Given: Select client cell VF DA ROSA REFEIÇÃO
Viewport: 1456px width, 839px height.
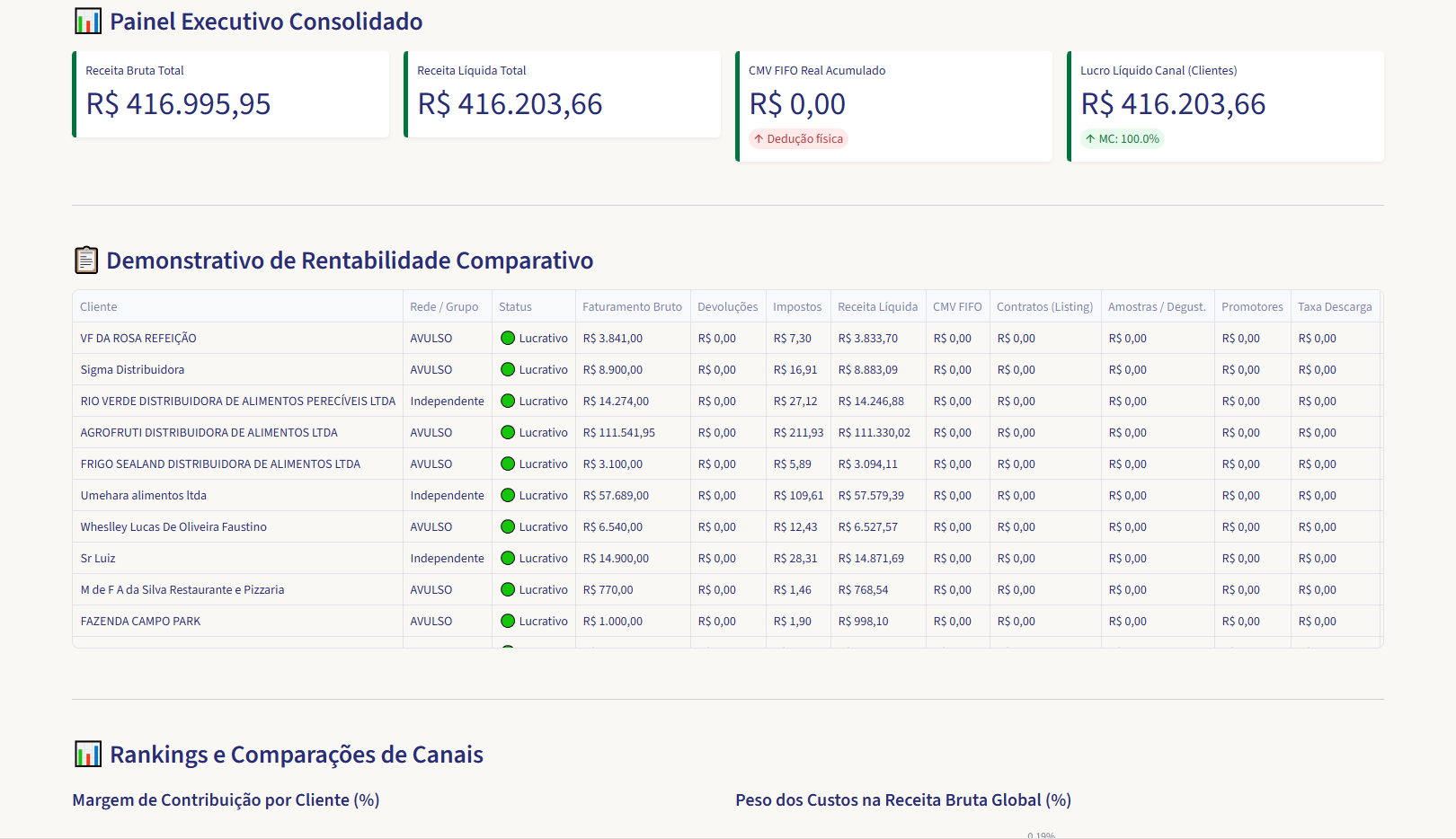Looking at the screenshot, I should (x=237, y=338).
